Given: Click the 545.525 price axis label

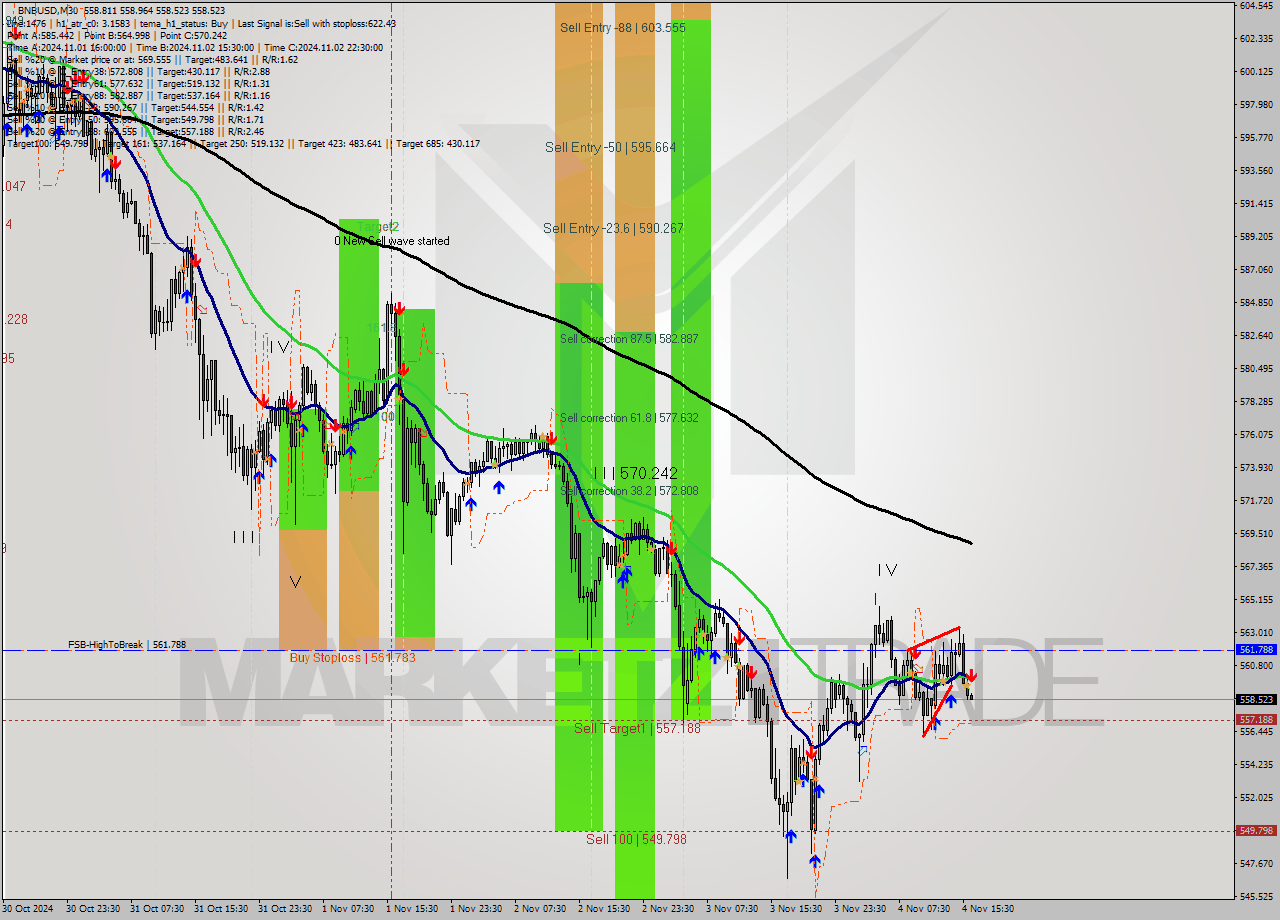Looking at the screenshot, I should click(x=1256, y=896).
